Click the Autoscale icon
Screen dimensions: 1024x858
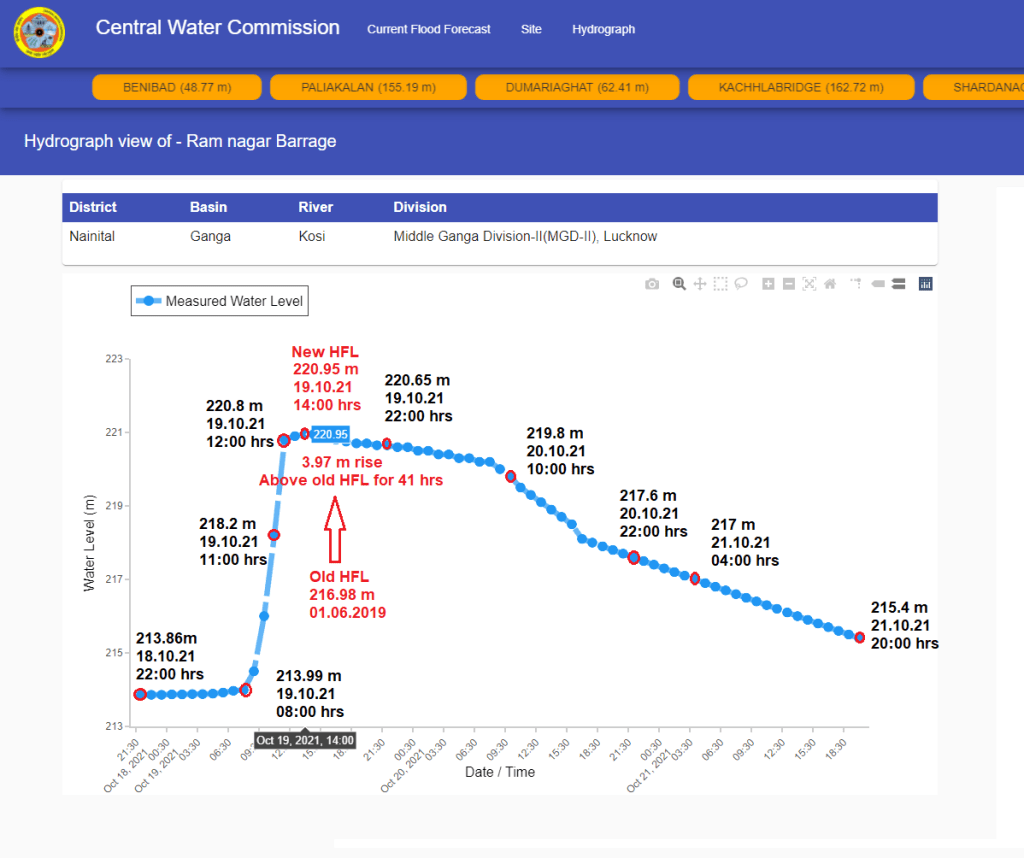(809, 284)
